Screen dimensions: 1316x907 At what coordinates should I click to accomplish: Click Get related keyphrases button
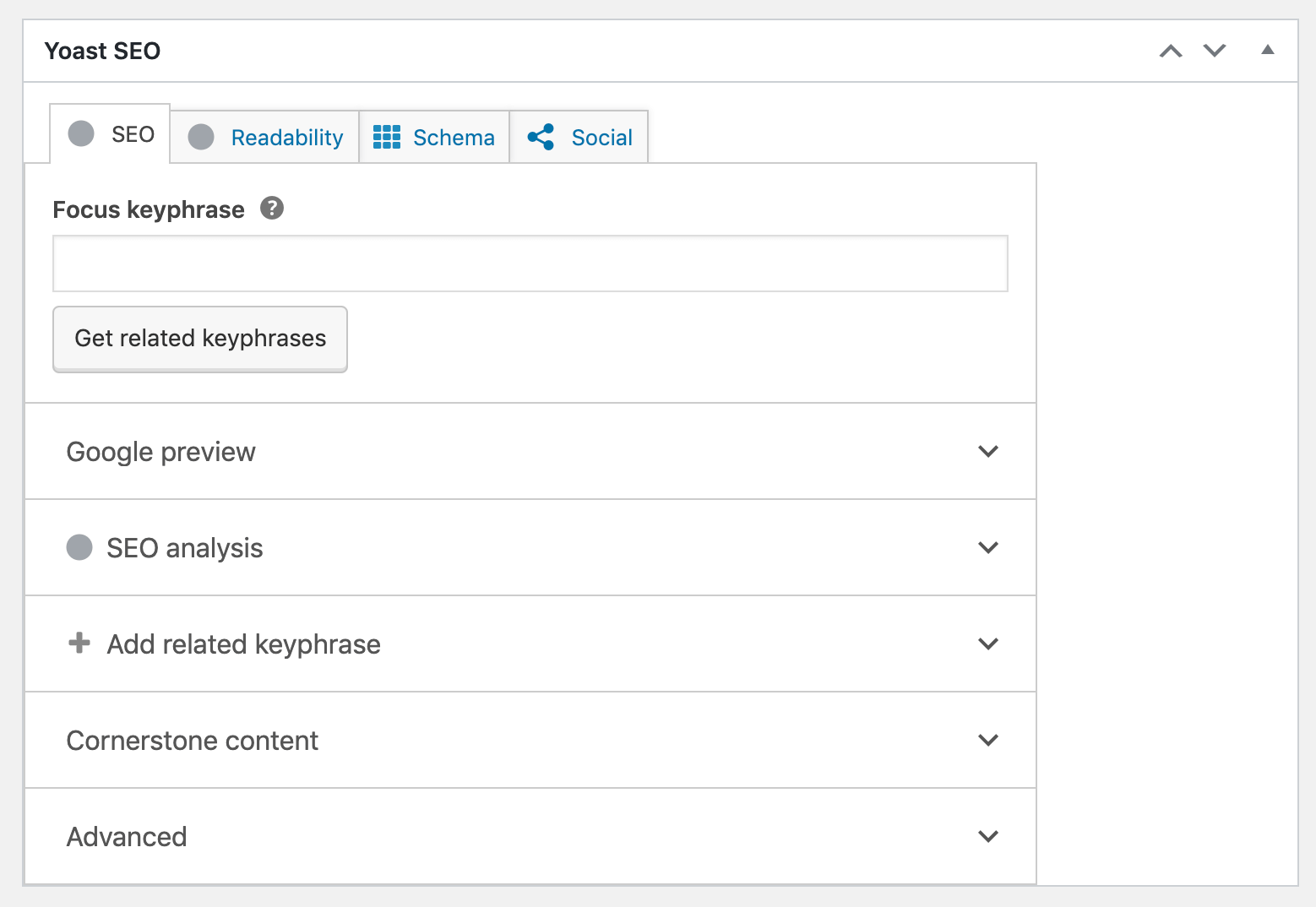(x=200, y=339)
